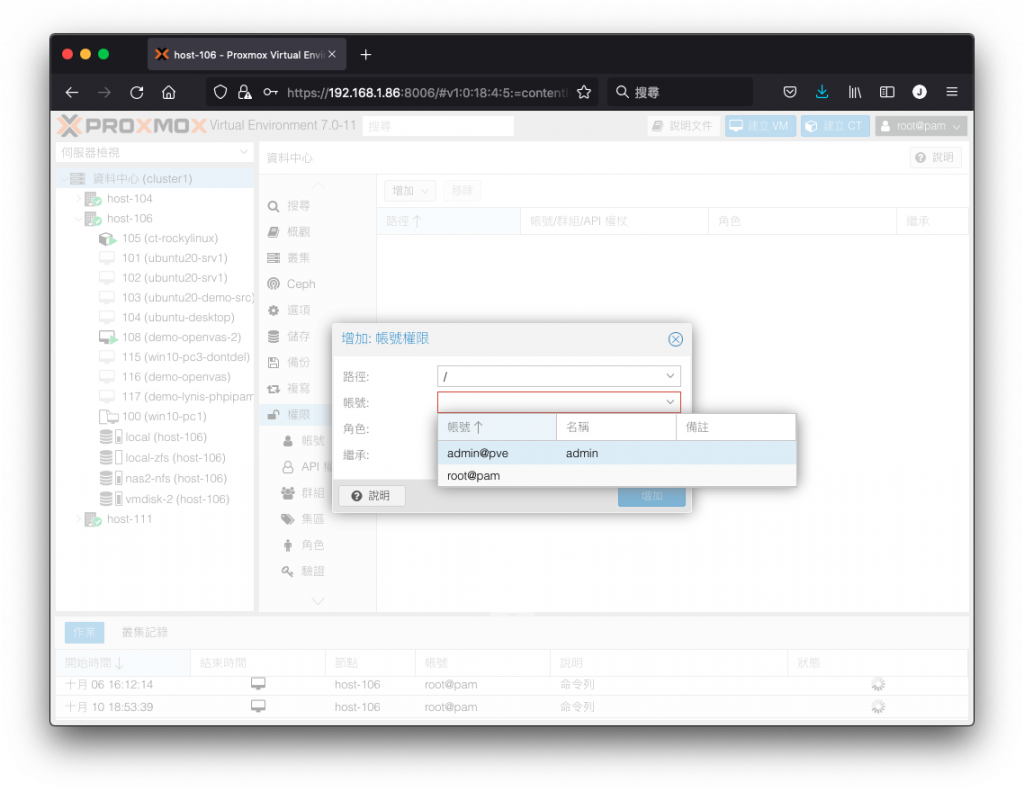
Task: Open the Firefox hamburger menu
Action: pyautogui.click(x=952, y=92)
